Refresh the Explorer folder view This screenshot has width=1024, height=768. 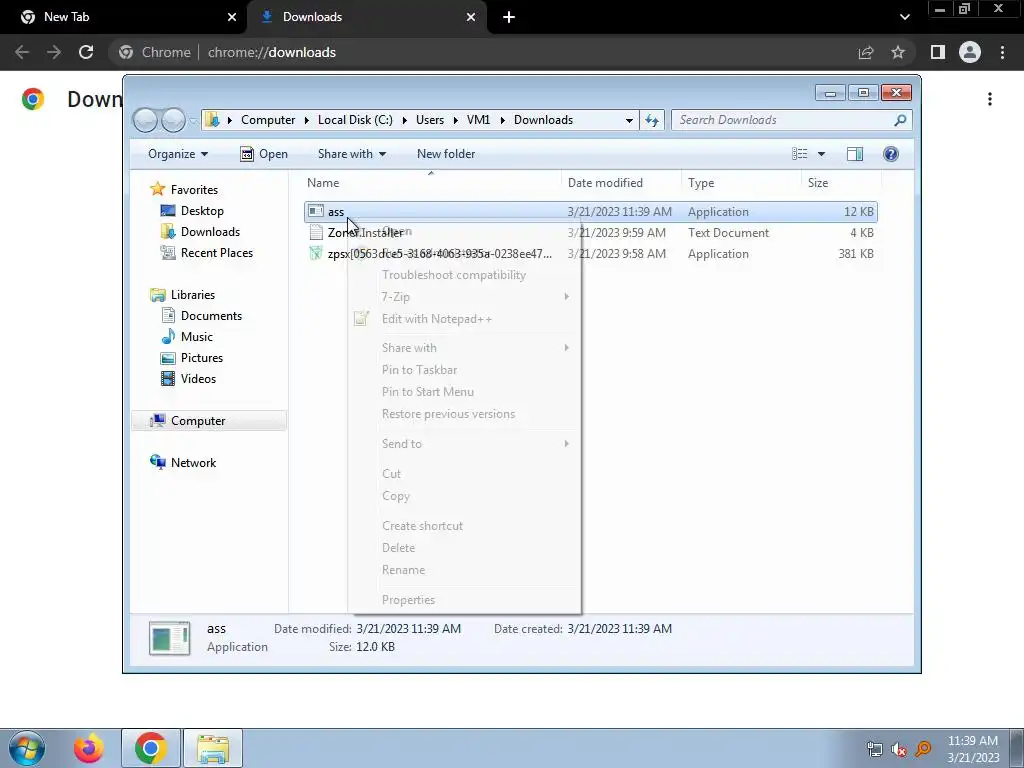click(x=652, y=120)
